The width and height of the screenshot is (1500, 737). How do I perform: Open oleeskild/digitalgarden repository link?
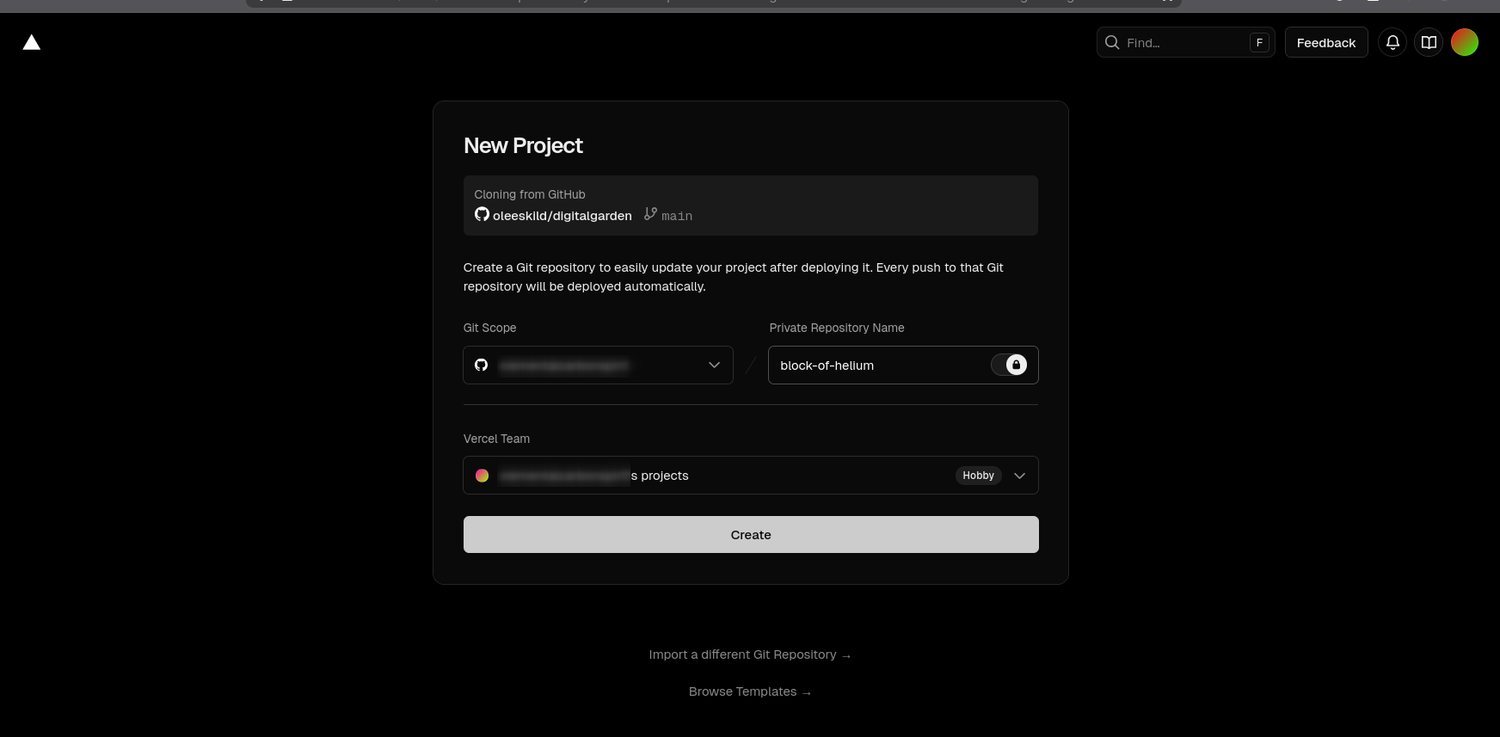(x=562, y=216)
